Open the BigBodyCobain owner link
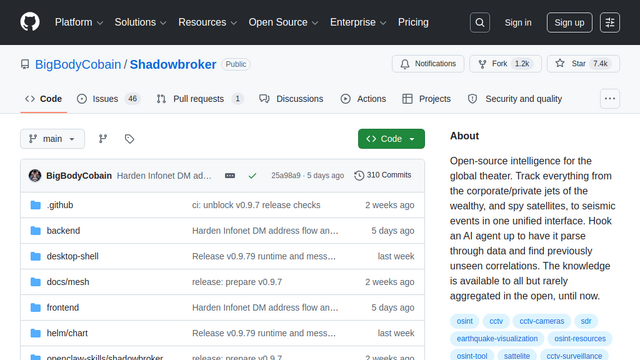 tap(78, 64)
